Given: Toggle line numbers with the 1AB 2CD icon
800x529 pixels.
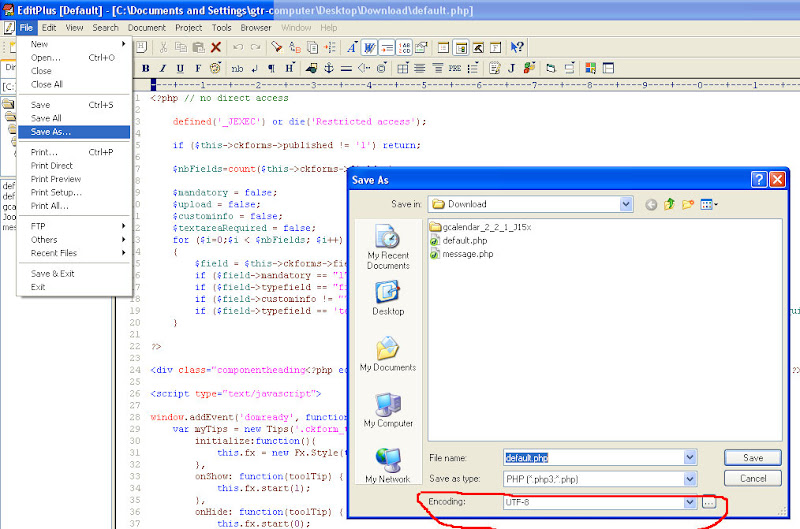Looking at the screenshot, I should click(x=404, y=48).
